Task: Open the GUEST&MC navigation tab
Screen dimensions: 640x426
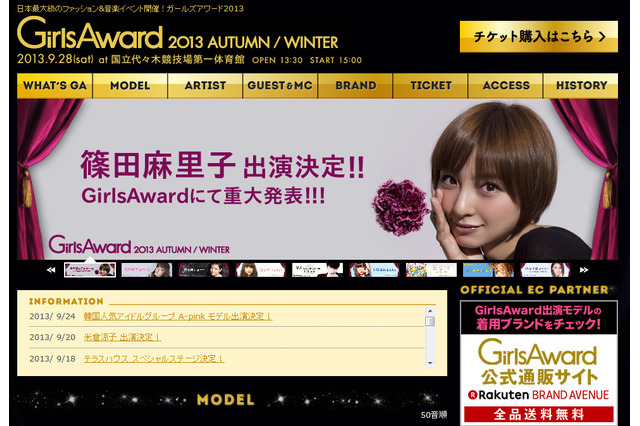Action: click(x=280, y=86)
